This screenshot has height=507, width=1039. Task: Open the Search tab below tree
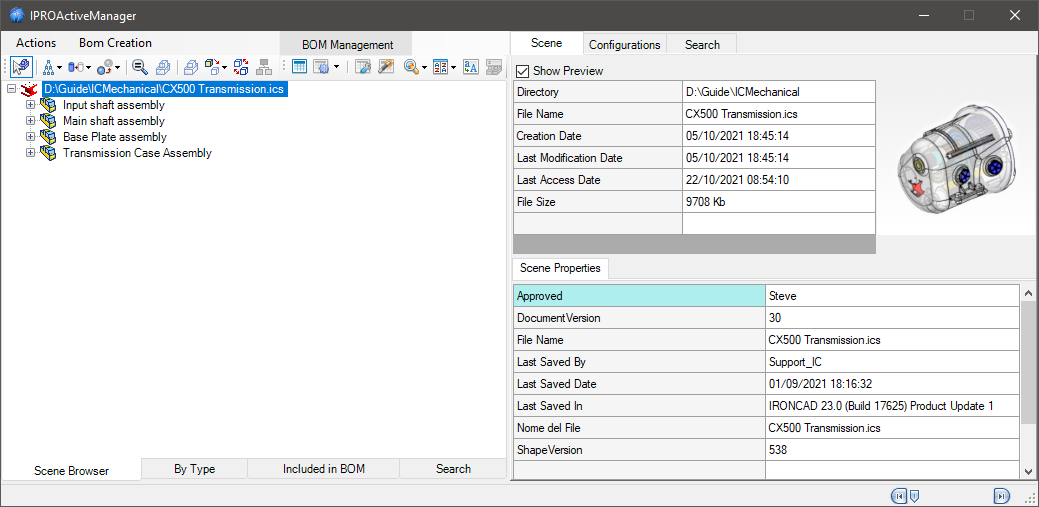coord(453,469)
